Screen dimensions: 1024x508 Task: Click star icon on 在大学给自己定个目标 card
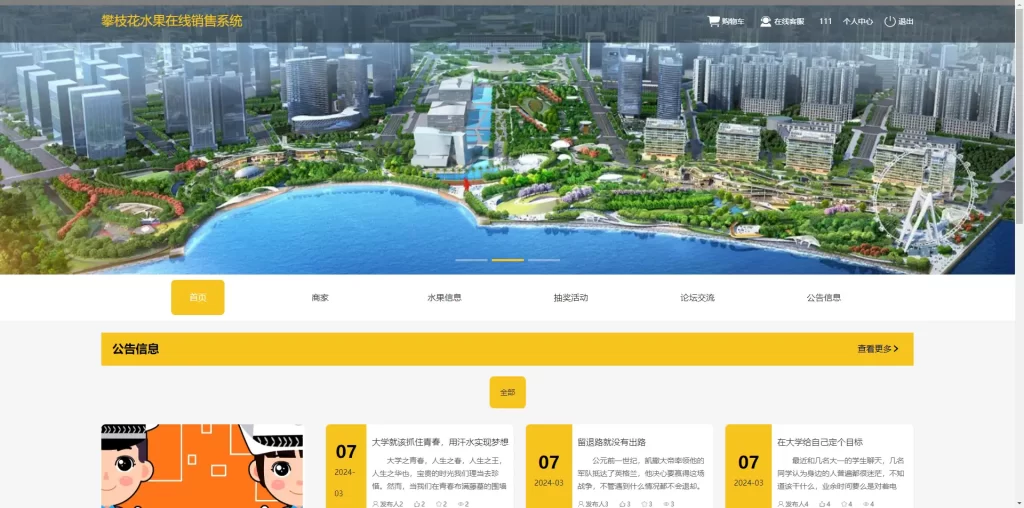coord(844,504)
